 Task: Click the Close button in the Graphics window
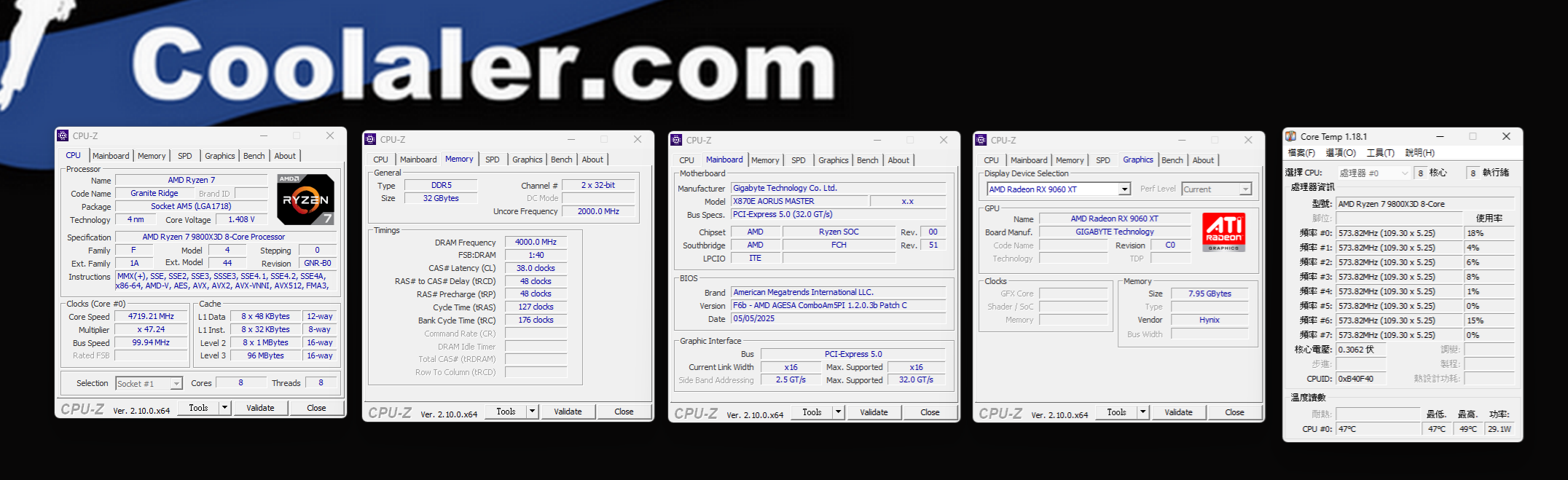click(1234, 412)
